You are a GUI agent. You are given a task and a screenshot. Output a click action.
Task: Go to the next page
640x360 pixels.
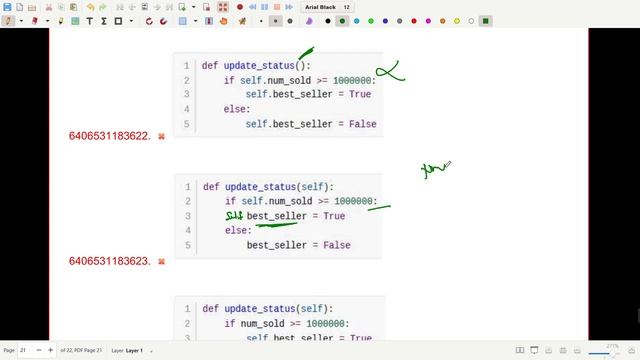(157, 7)
